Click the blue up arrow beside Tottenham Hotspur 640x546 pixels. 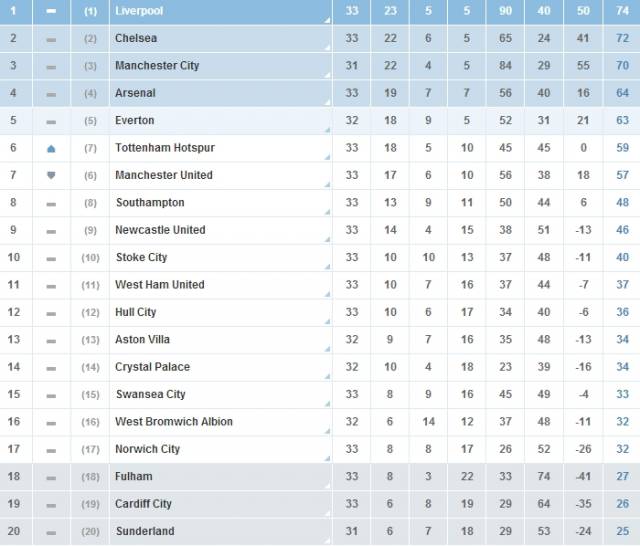51,149
